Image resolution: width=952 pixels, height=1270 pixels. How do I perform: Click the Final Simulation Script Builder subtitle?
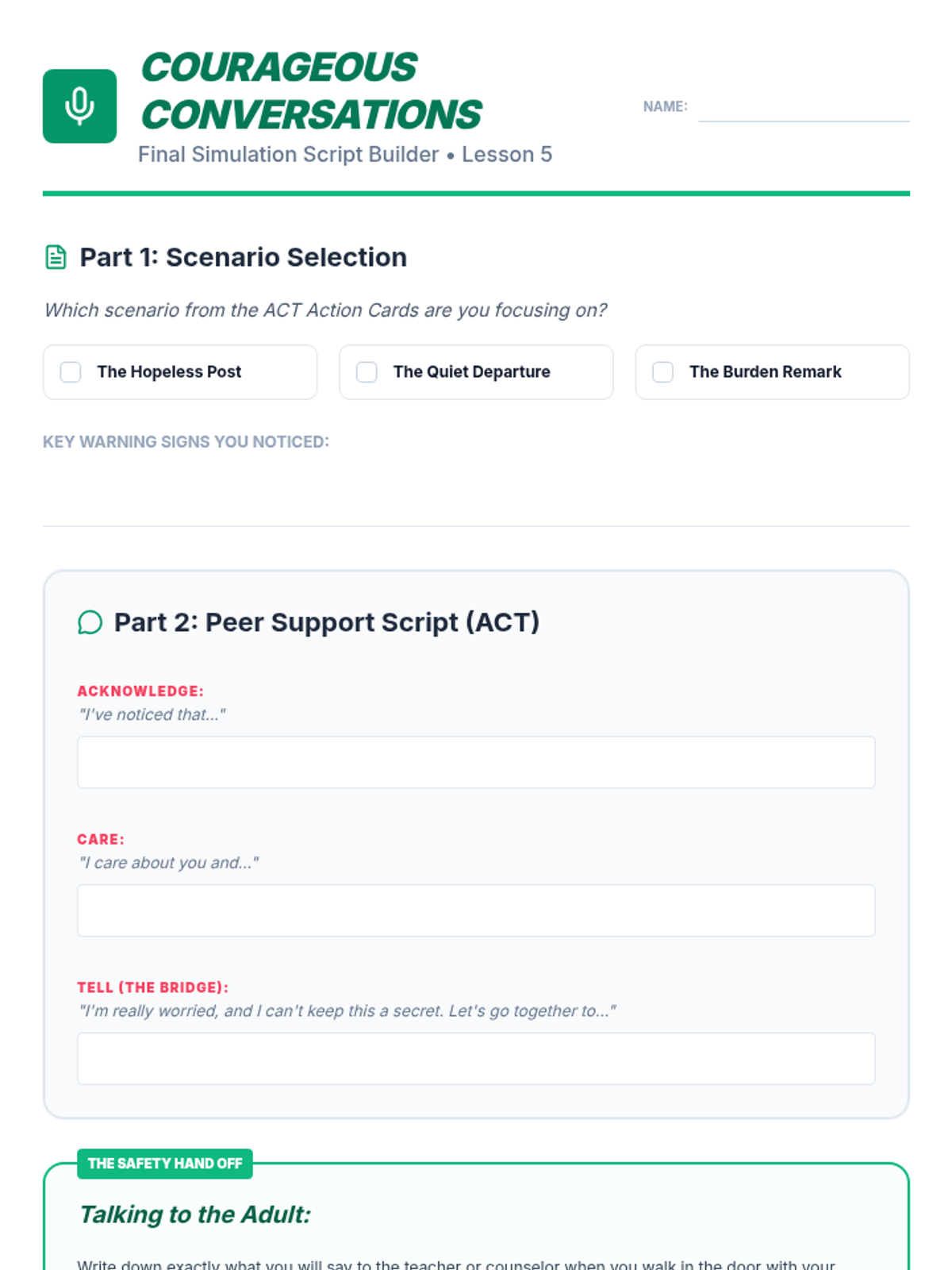[x=344, y=154]
